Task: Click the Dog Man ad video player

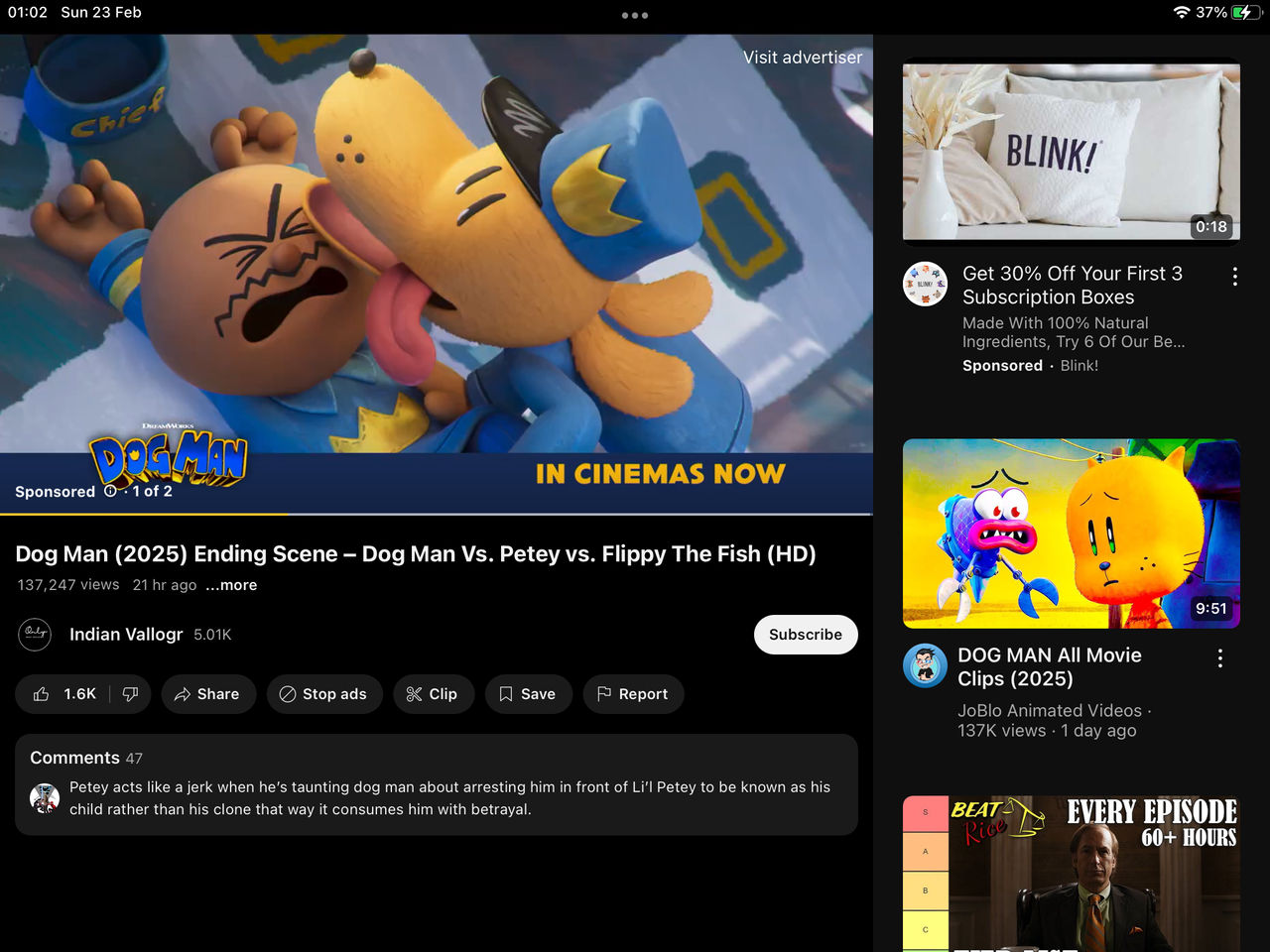Action: (x=437, y=275)
